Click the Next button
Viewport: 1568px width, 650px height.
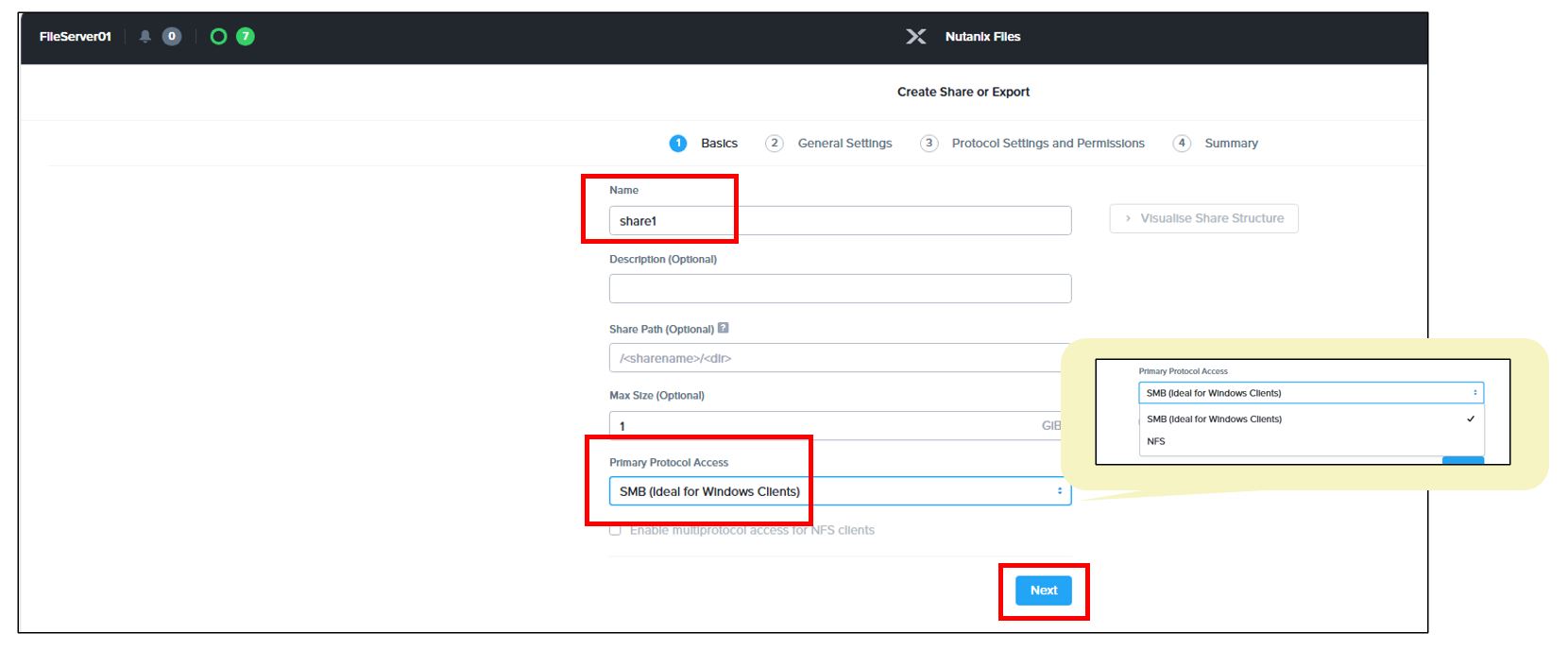[x=1044, y=590]
